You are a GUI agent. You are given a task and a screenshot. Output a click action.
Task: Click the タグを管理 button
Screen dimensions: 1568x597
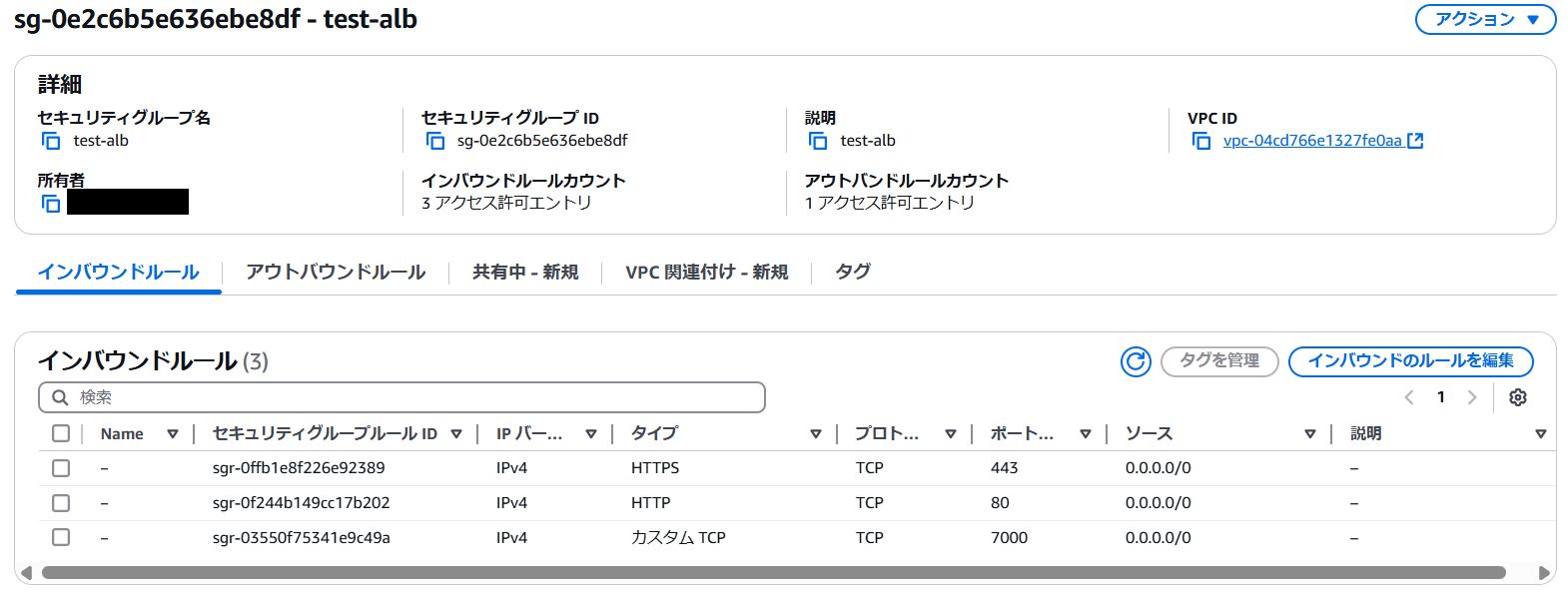tap(1219, 361)
